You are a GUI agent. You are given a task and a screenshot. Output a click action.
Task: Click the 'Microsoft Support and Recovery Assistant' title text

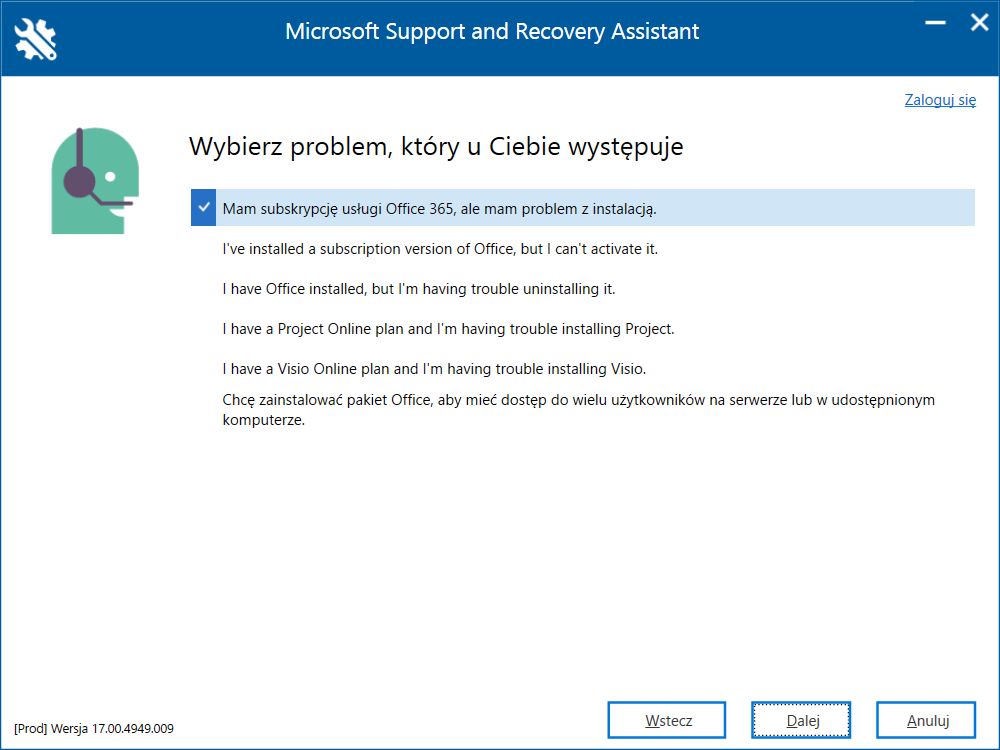pyautogui.click(x=492, y=31)
